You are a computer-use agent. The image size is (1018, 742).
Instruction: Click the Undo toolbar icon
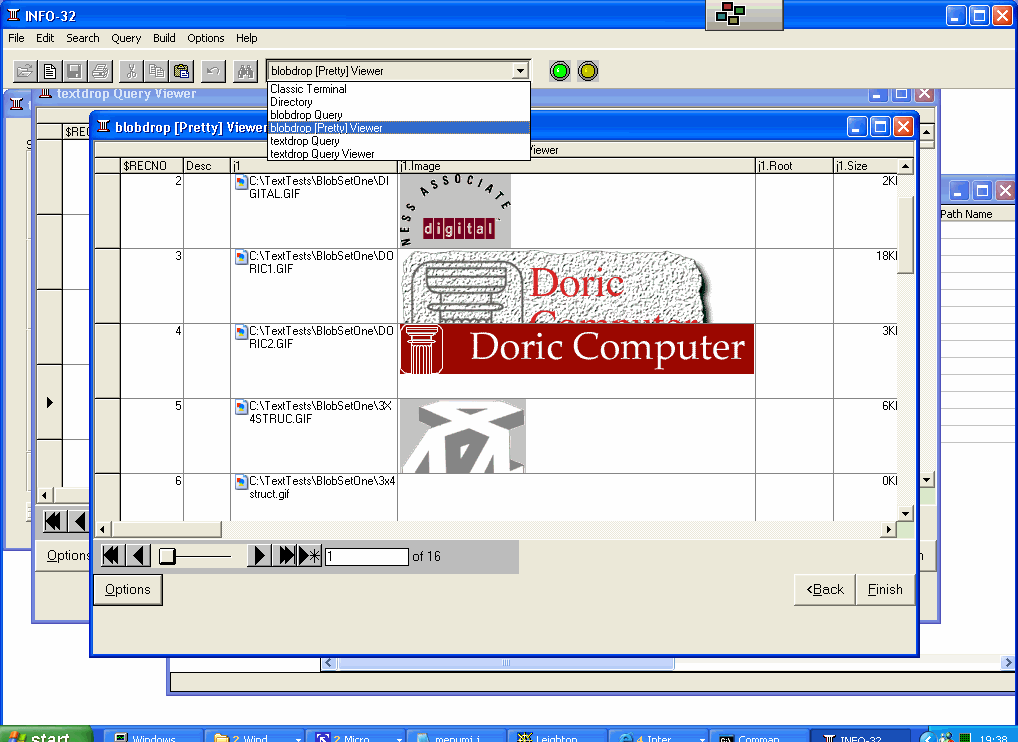click(213, 71)
